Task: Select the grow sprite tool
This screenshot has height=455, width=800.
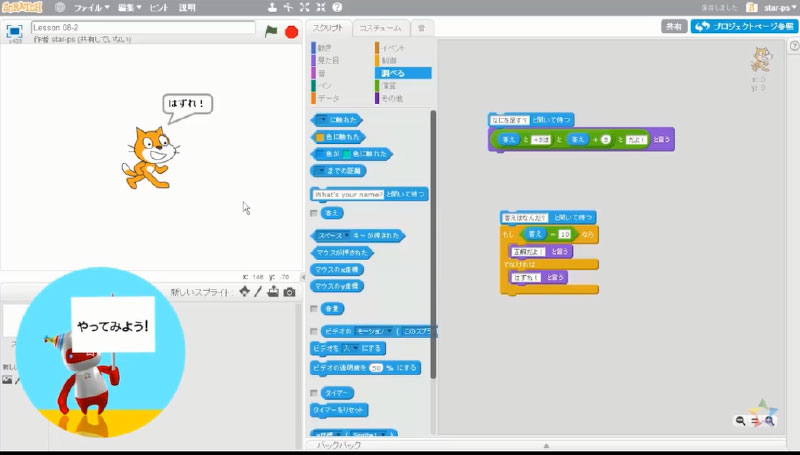Action: (305, 7)
